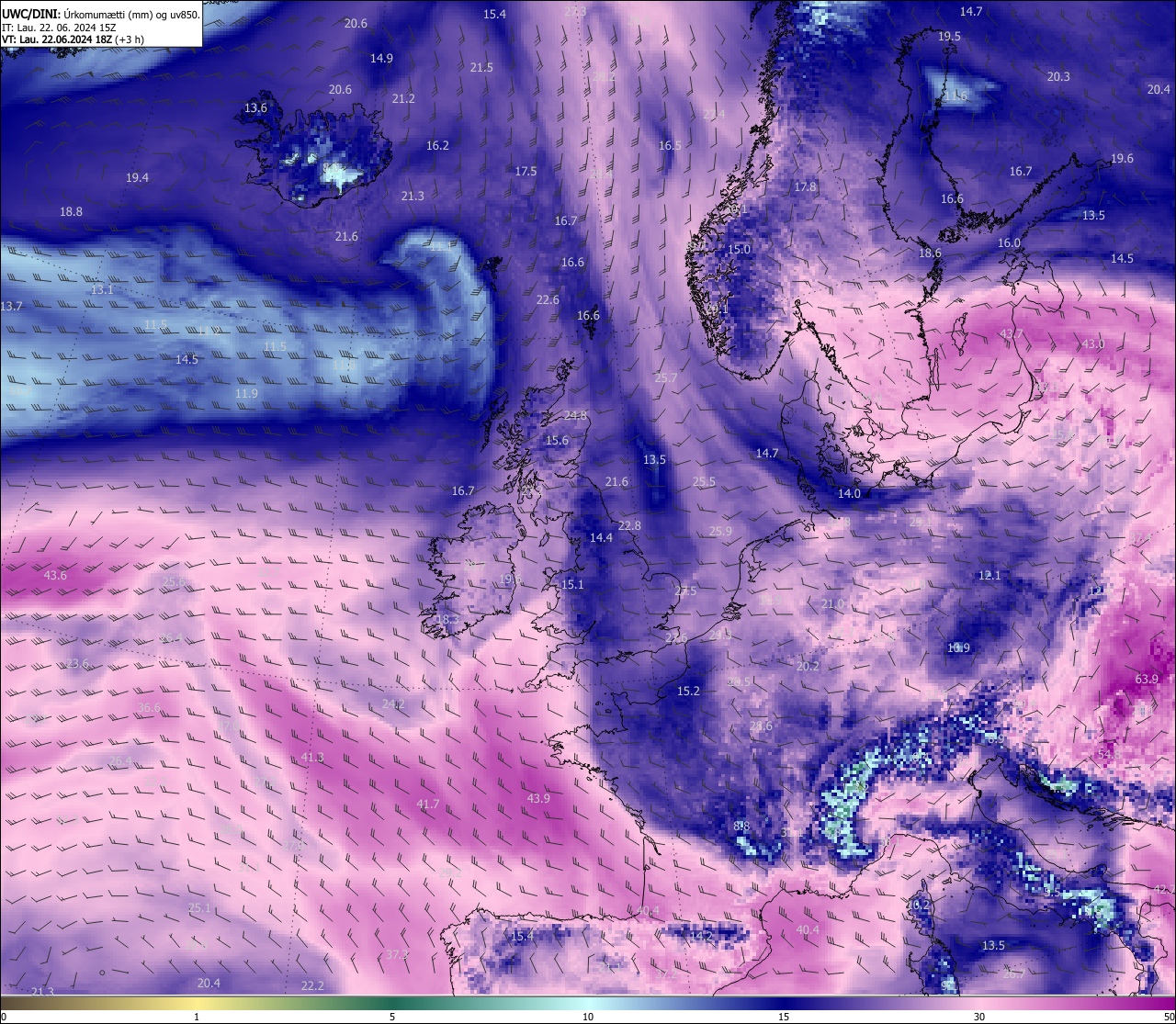Click the 18.3 value over Ireland
The width and height of the screenshot is (1176, 1024).
447,620
